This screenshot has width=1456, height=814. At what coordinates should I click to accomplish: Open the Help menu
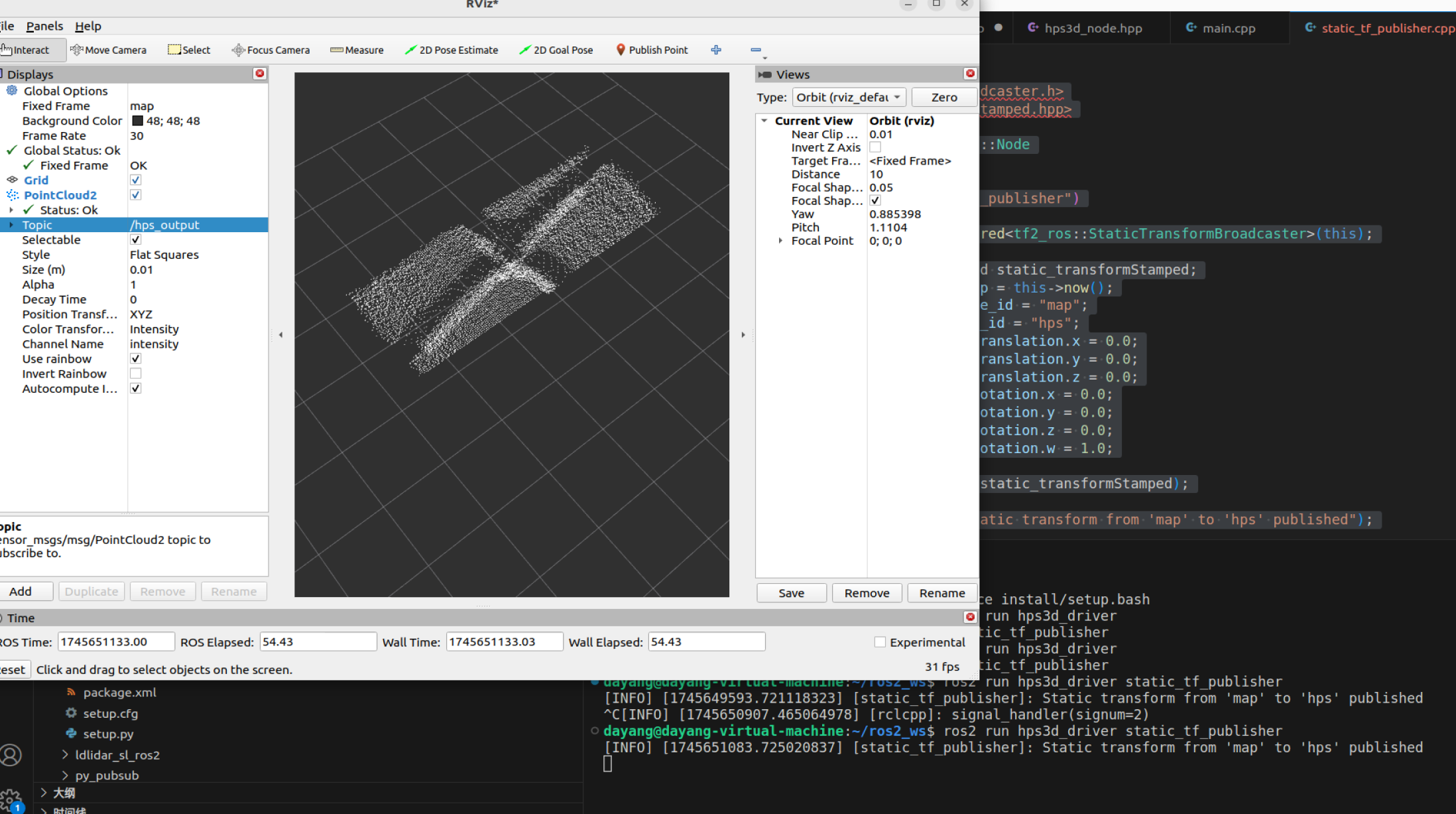(88, 26)
